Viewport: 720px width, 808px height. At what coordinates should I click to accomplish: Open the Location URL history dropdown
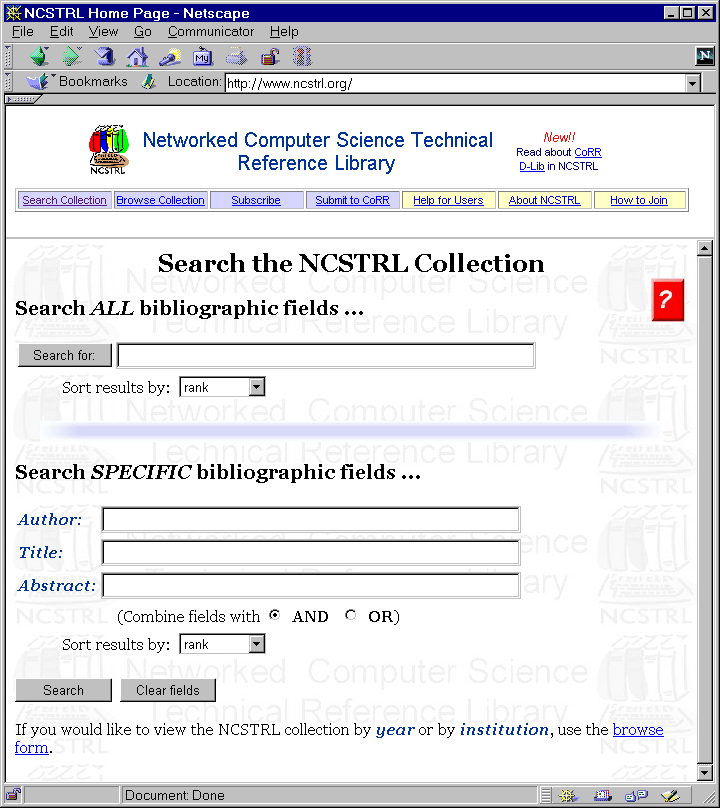pyautogui.click(x=693, y=83)
